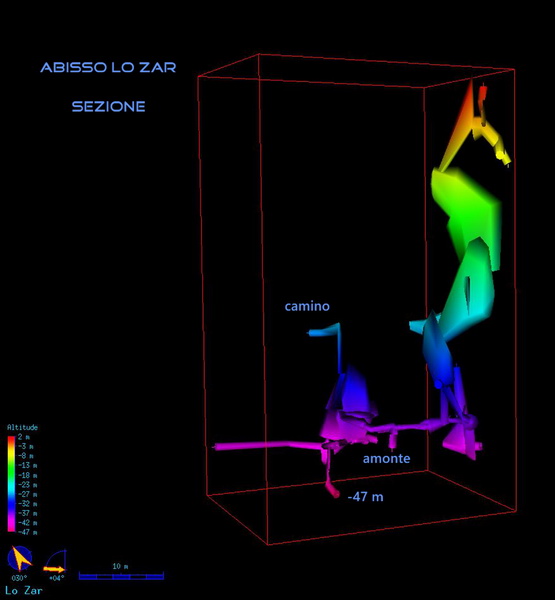Click the 10 m scale bar
555x600 pixels.
[121, 576]
